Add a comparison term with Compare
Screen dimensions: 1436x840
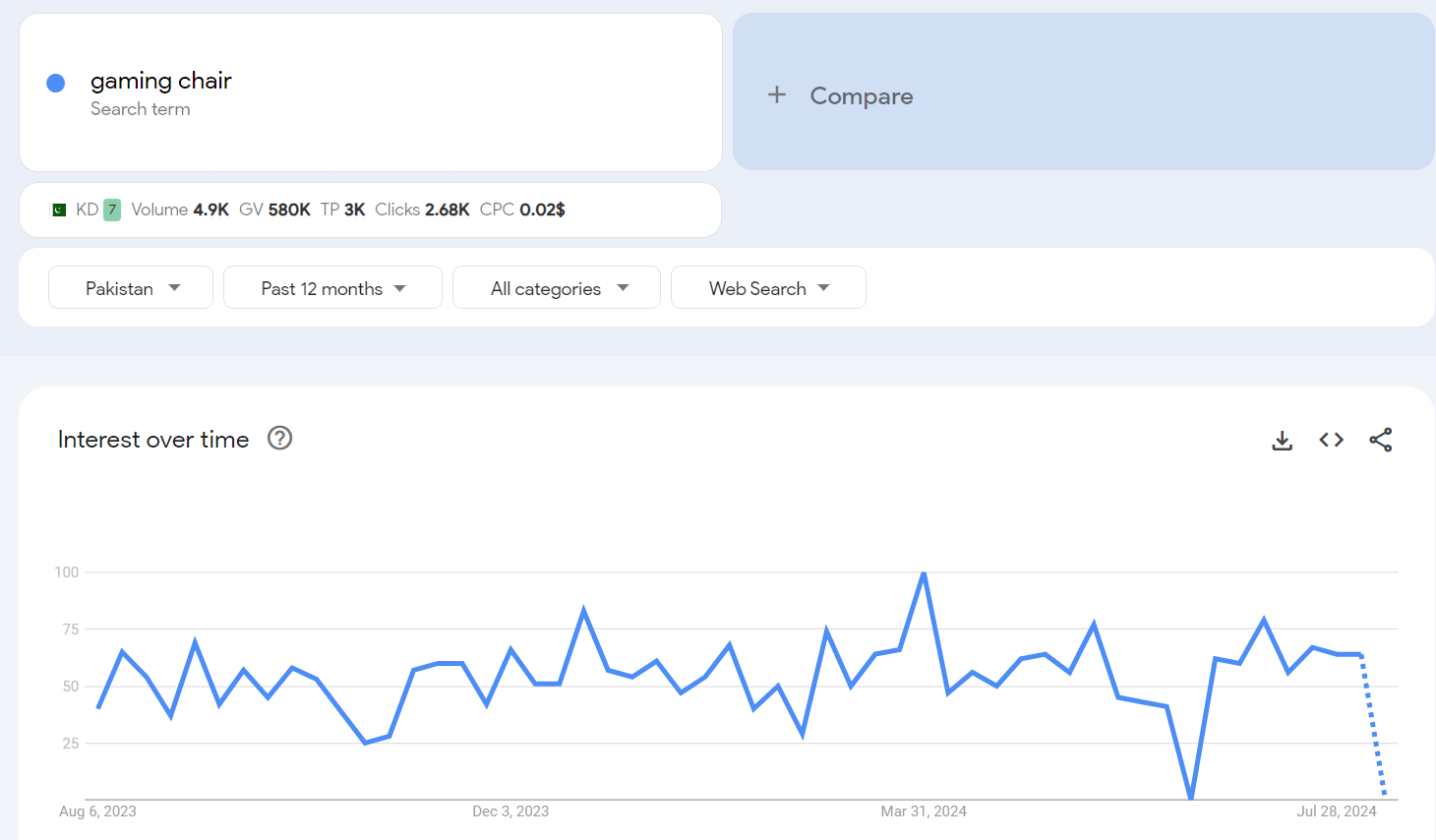coord(862,95)
